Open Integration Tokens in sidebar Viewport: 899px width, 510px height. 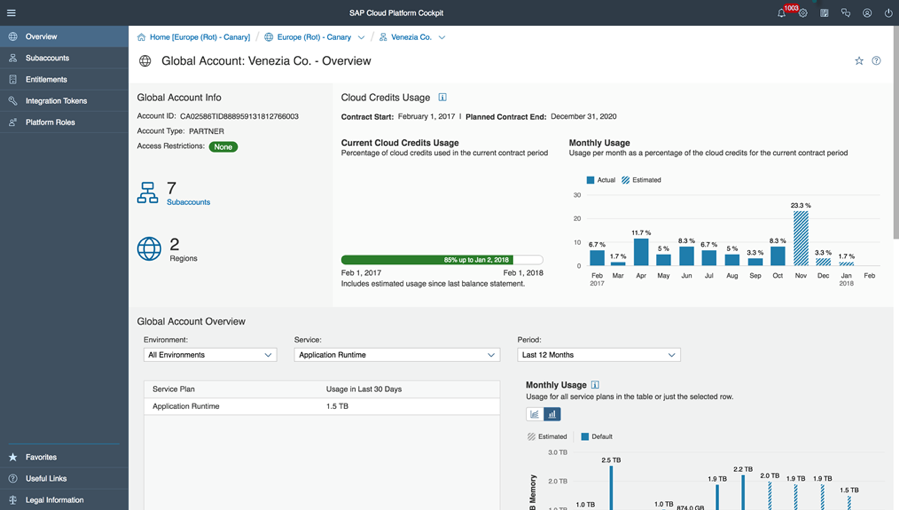(64, 101)
